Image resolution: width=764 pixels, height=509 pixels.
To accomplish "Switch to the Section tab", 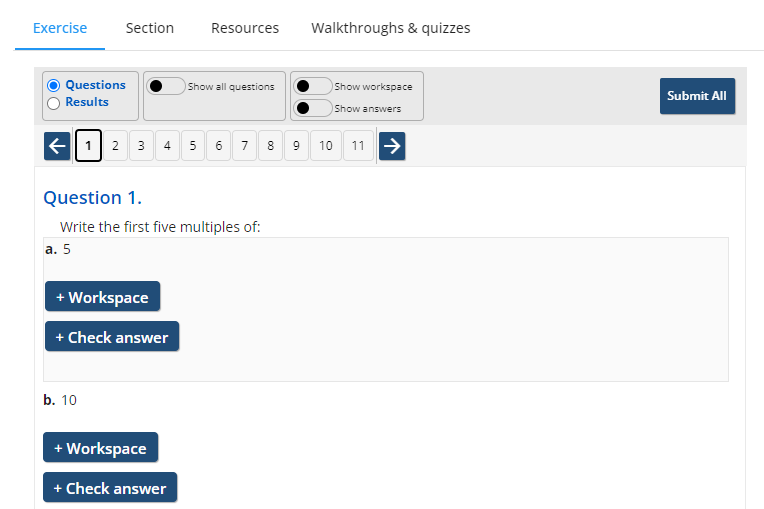I will (150, 28).
